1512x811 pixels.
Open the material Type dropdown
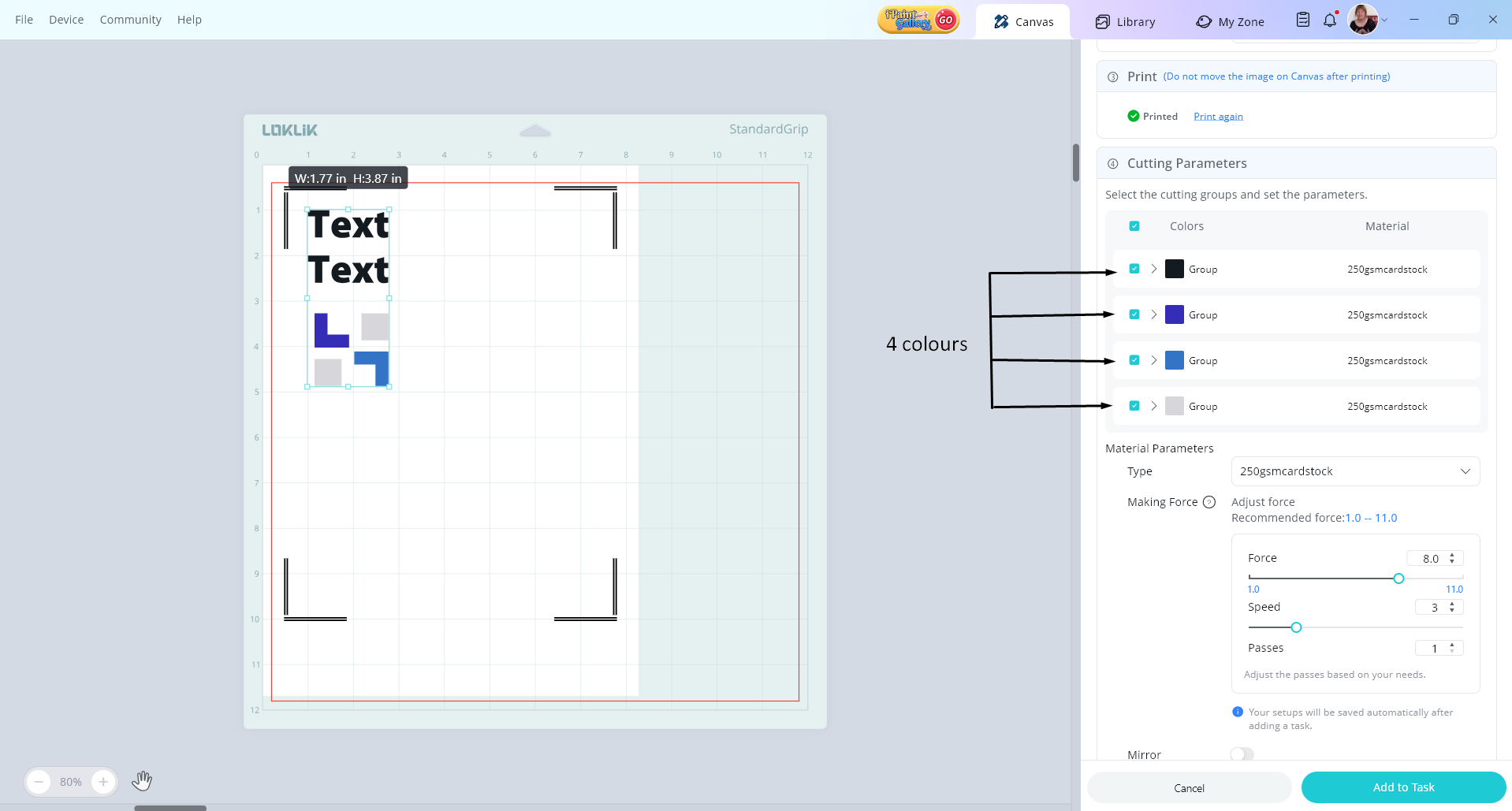[1354, 471]
